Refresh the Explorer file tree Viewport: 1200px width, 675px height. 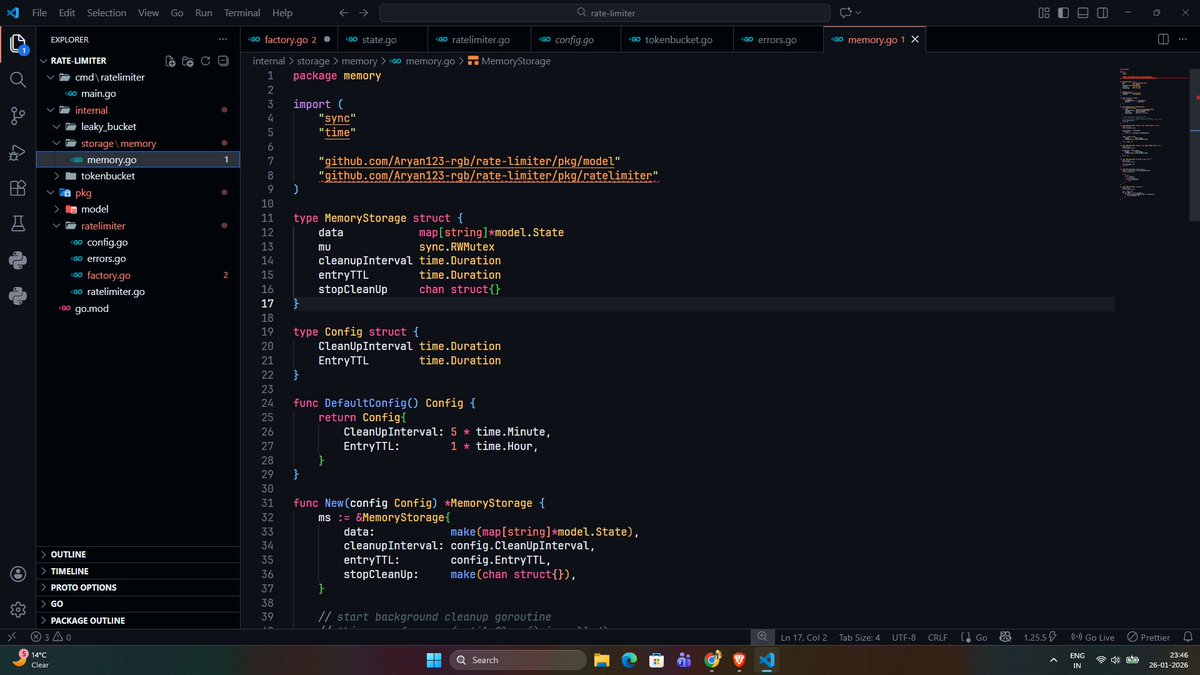pos(205,61)
